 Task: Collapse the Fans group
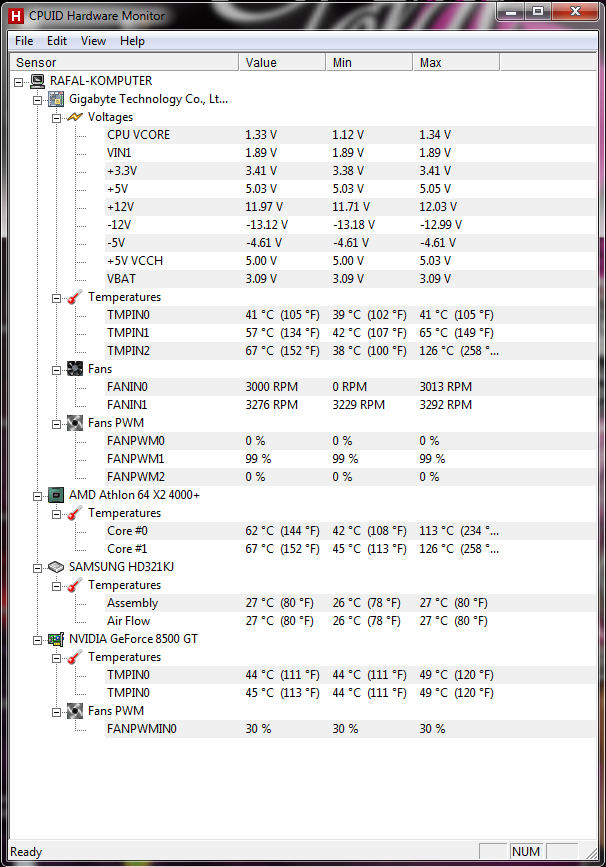coord(56,370)
